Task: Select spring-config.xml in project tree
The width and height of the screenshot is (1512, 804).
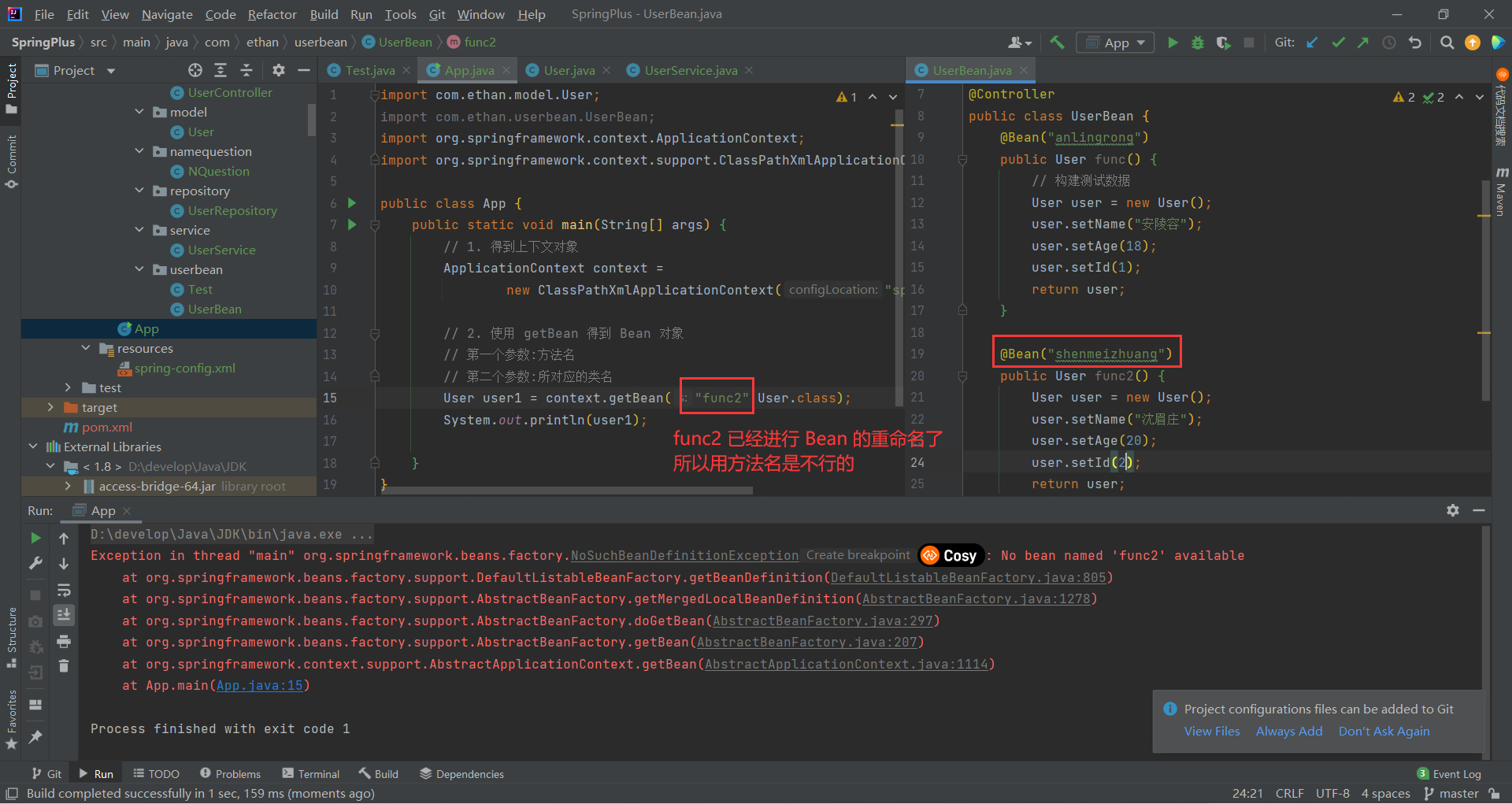Action: point(184,368)
